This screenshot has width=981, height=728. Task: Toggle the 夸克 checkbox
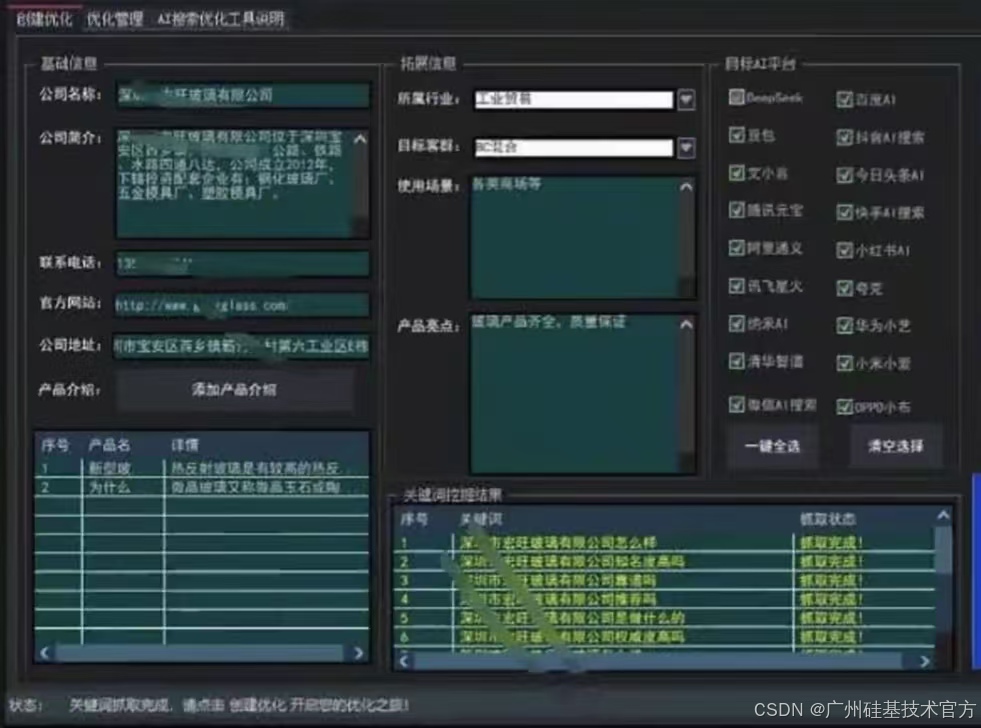tap(844, 288)
